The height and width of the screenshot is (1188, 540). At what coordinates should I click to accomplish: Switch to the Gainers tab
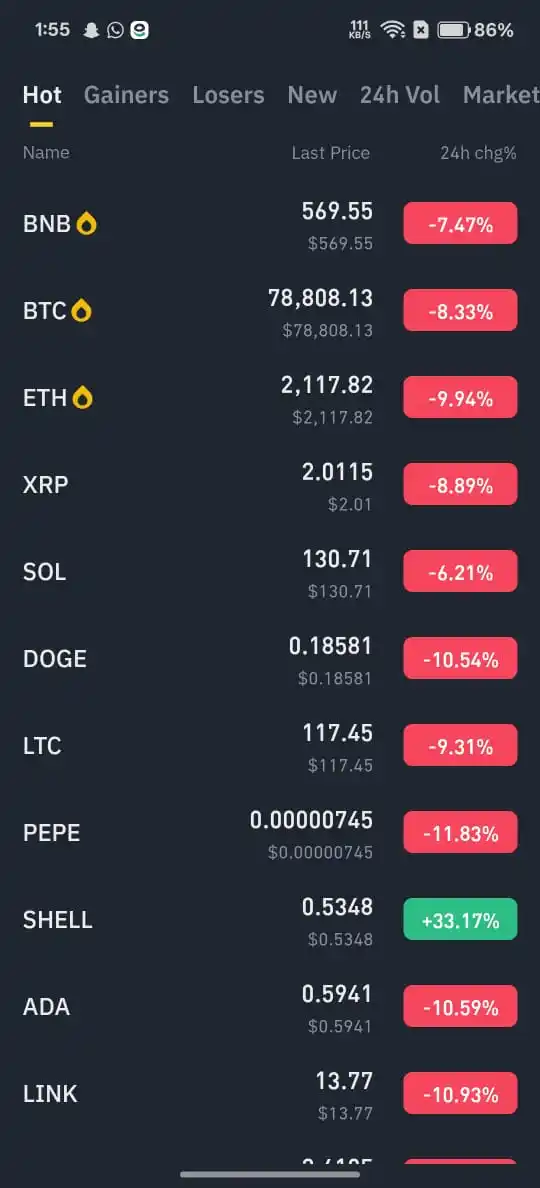tap(126, 95)
